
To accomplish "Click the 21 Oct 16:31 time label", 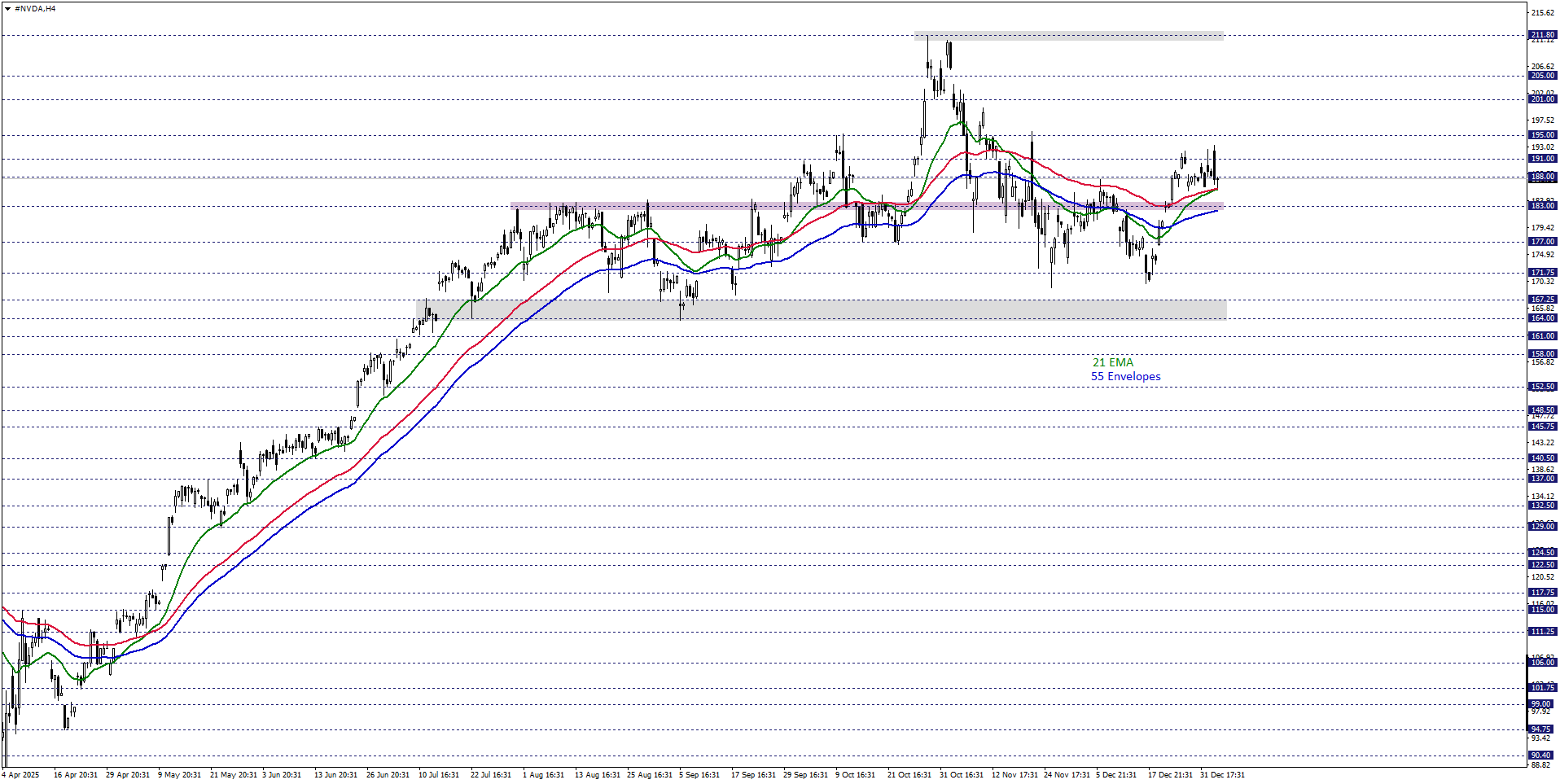I will pos(909,775).
